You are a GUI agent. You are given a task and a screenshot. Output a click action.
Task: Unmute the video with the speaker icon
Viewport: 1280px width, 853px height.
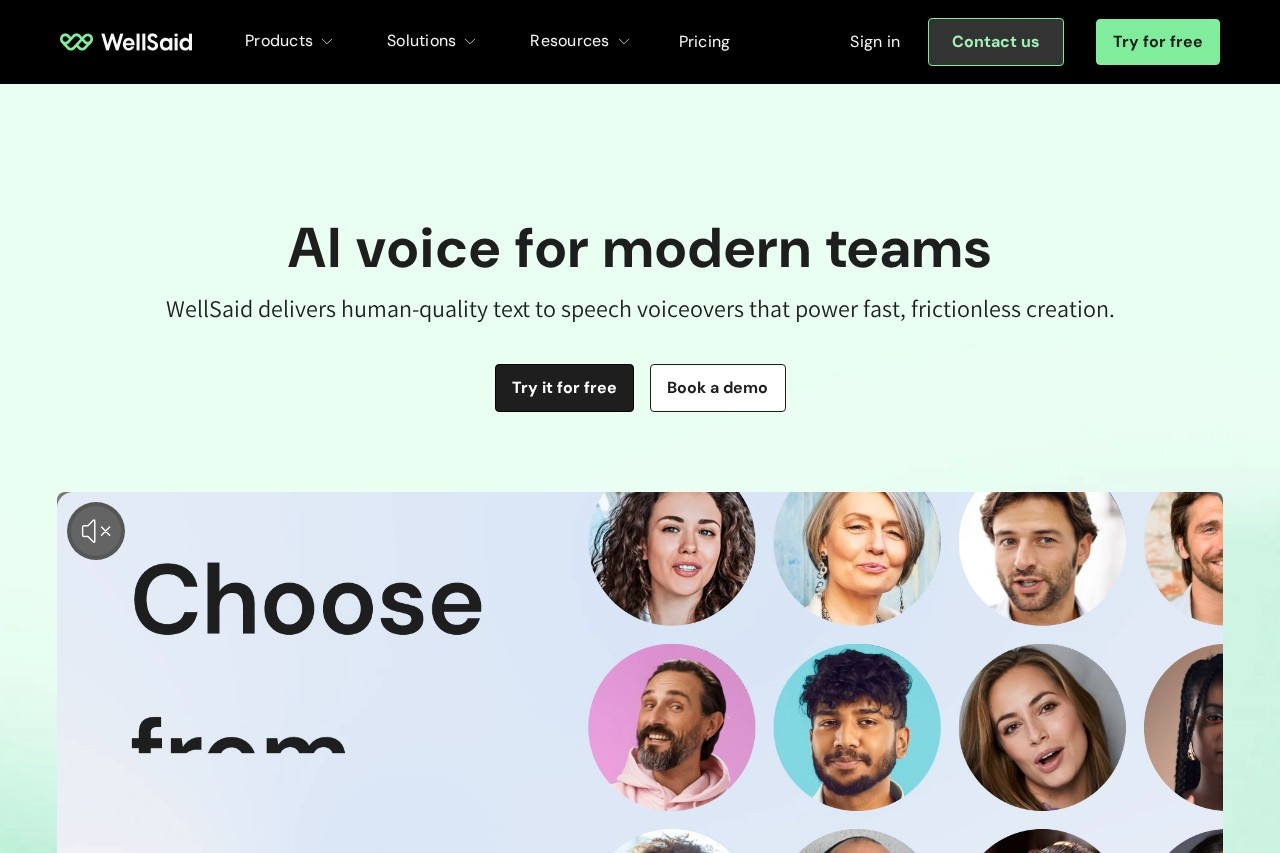click(x=96, y=531)
